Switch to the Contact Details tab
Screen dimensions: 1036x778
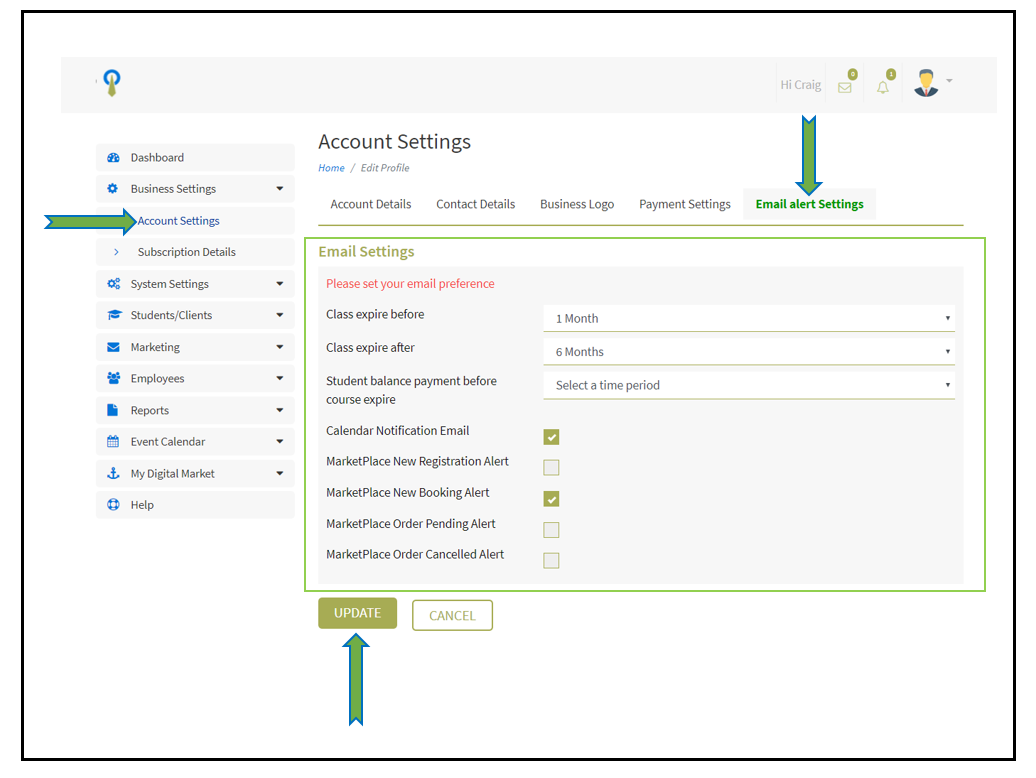pyautogui.click(x=475, y=204)
